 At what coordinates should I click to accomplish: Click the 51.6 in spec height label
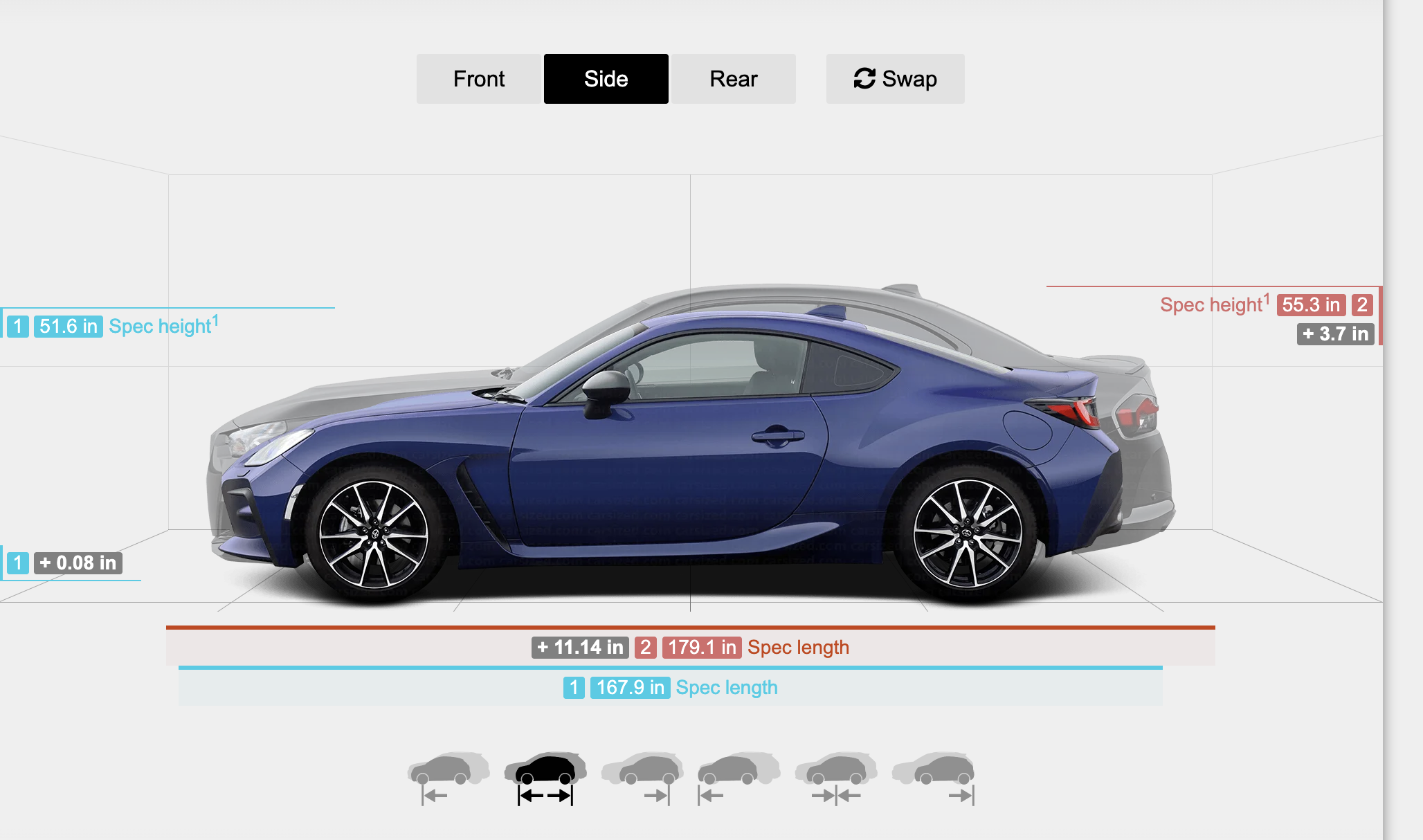(x=69, y=326)
